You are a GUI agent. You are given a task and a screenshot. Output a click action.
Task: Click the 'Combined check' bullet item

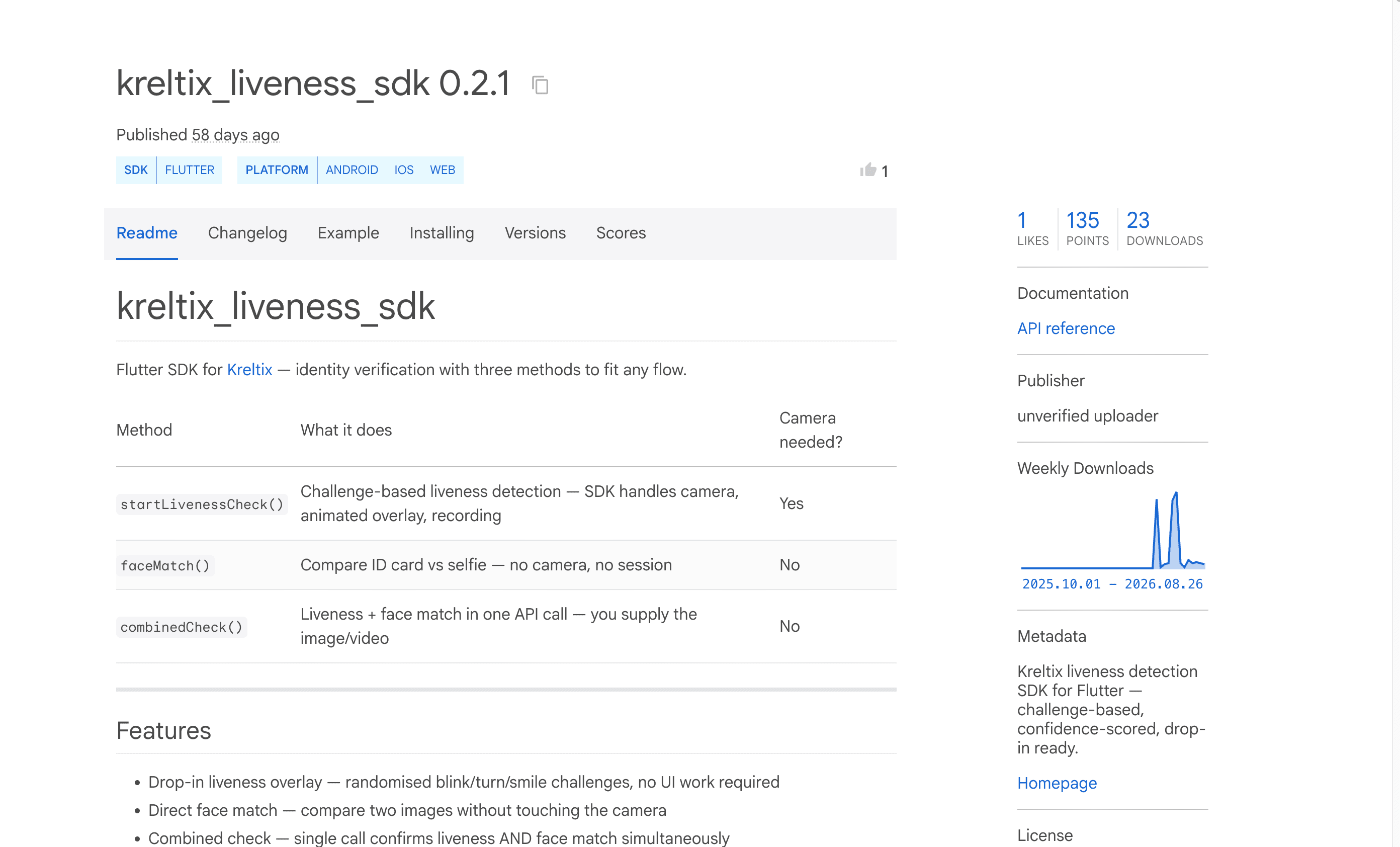pos(439,838)
